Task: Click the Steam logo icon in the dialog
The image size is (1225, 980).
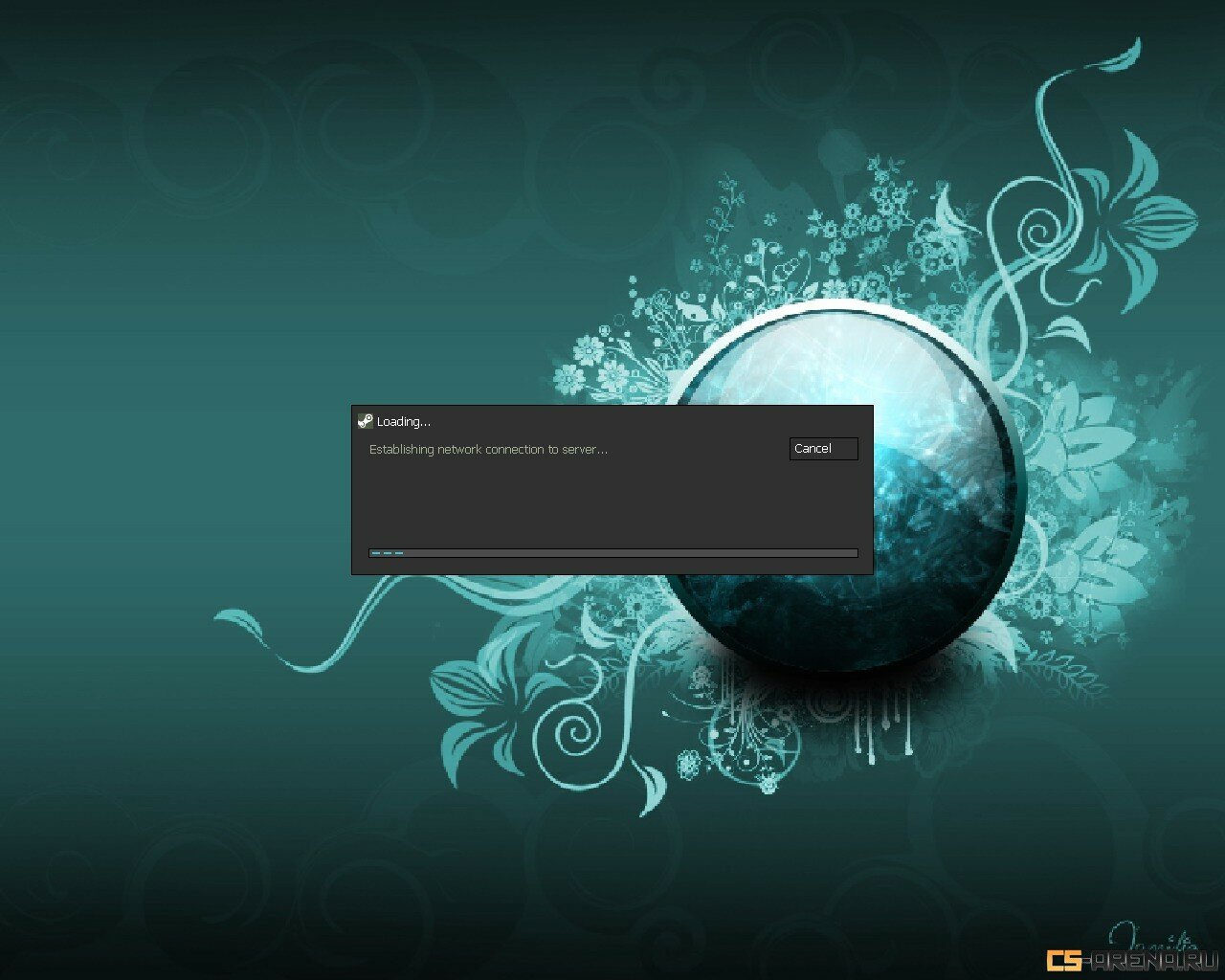Action: 365,421
